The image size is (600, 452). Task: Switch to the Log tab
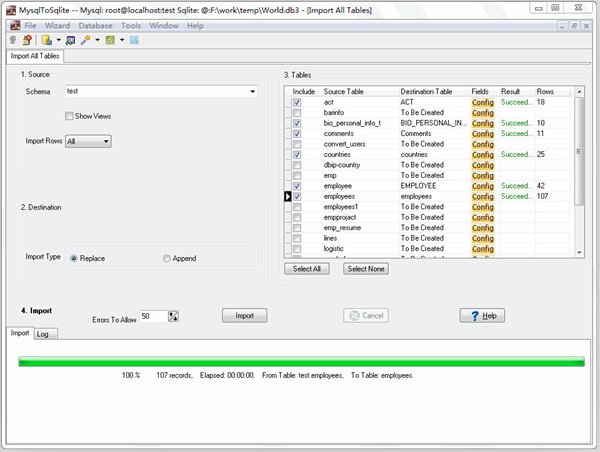point(46,334)
